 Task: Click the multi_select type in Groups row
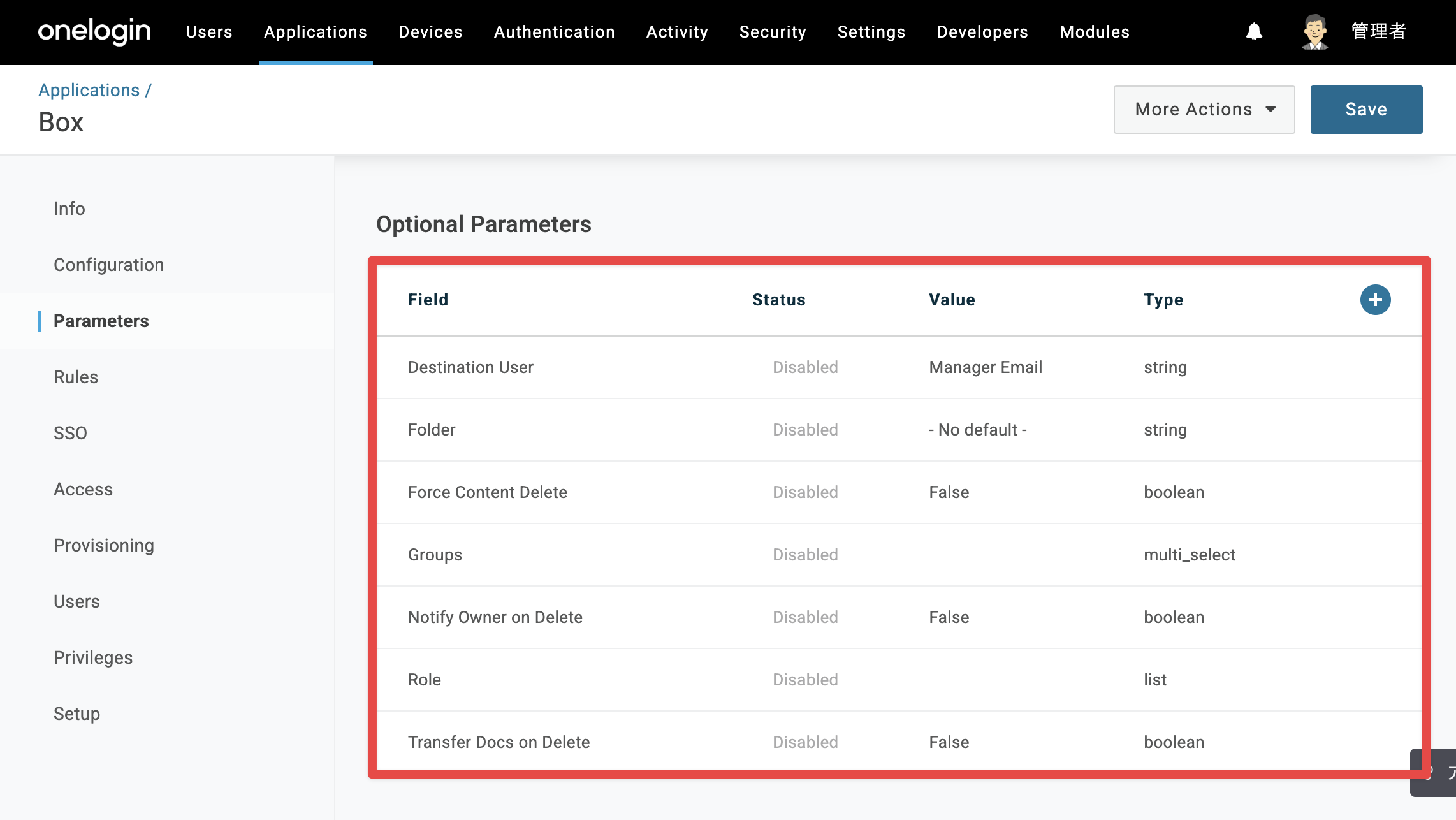[1190, 555]
